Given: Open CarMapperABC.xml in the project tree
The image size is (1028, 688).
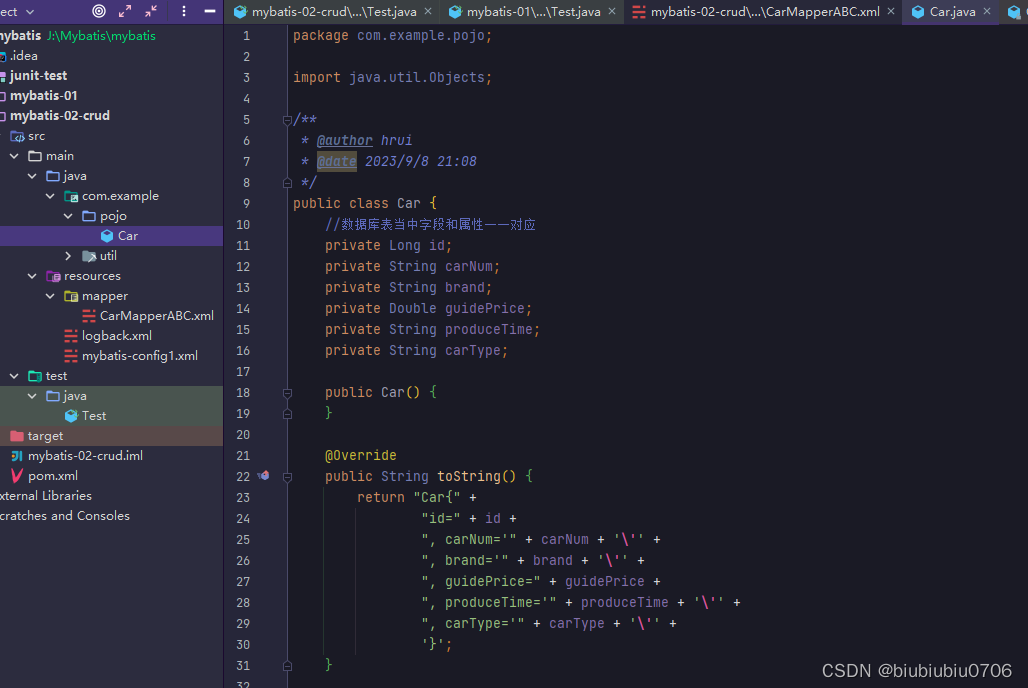Looking at the screenshot, I should tap(156, 316).
